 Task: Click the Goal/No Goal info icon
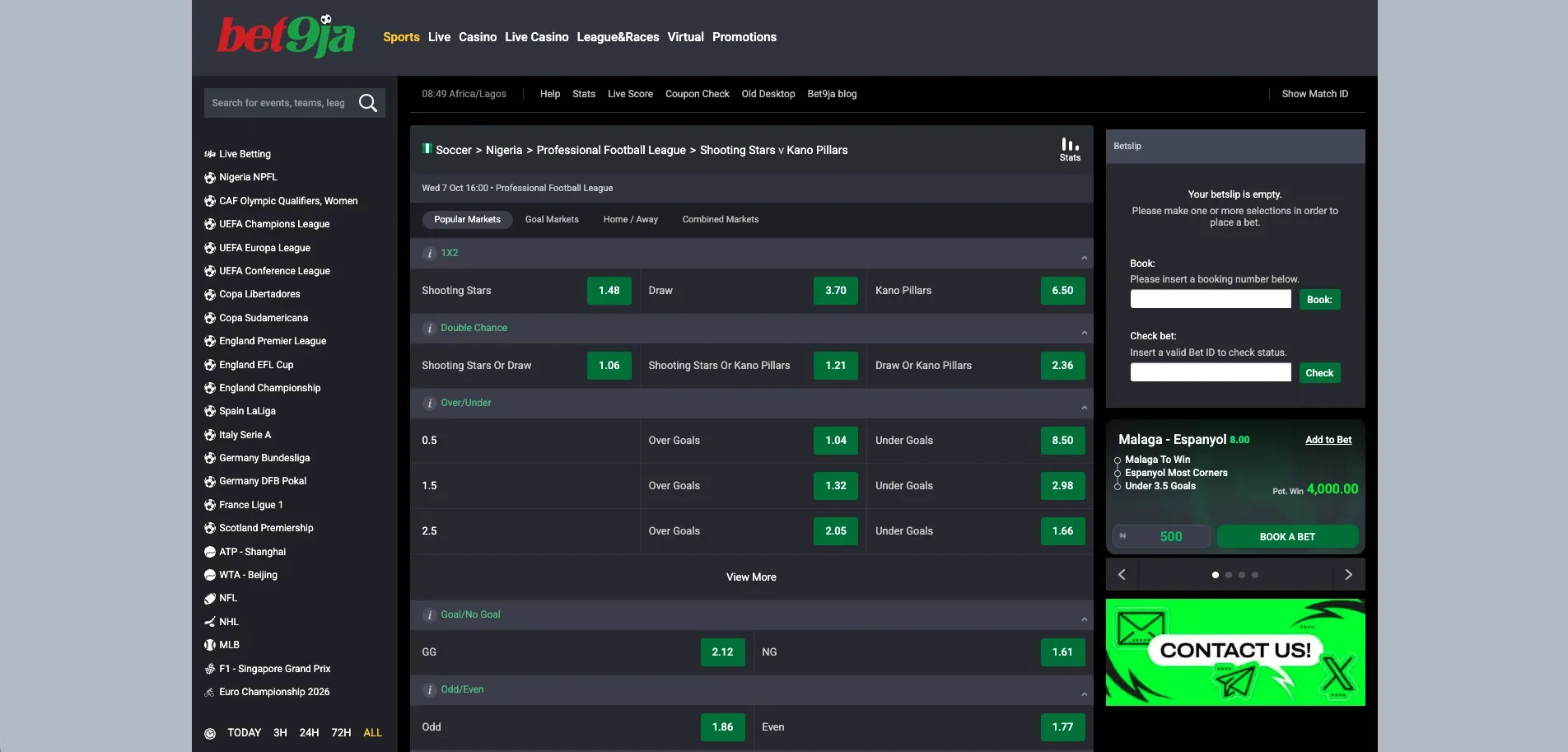click(429, 615)
